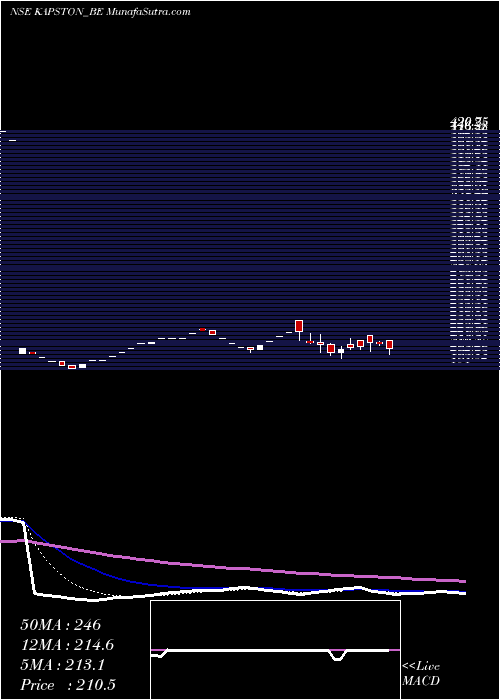Image resolution: width=500 pixels, height=700 pixels.
Task: Click the first white candlestick at chart left
Action: tap(22, 351)
